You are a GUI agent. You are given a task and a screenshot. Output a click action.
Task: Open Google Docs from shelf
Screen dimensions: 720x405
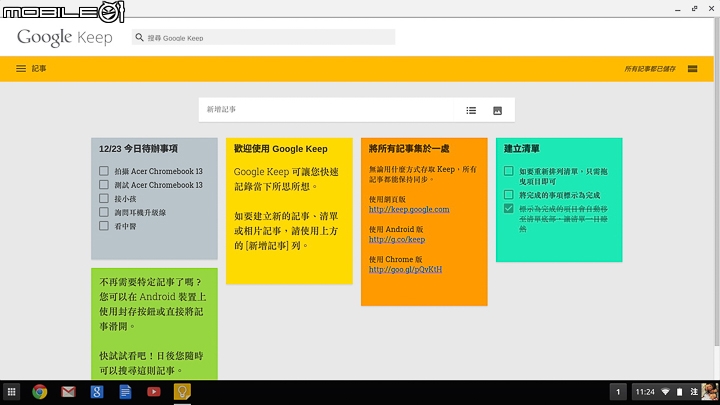coord(125,392)
